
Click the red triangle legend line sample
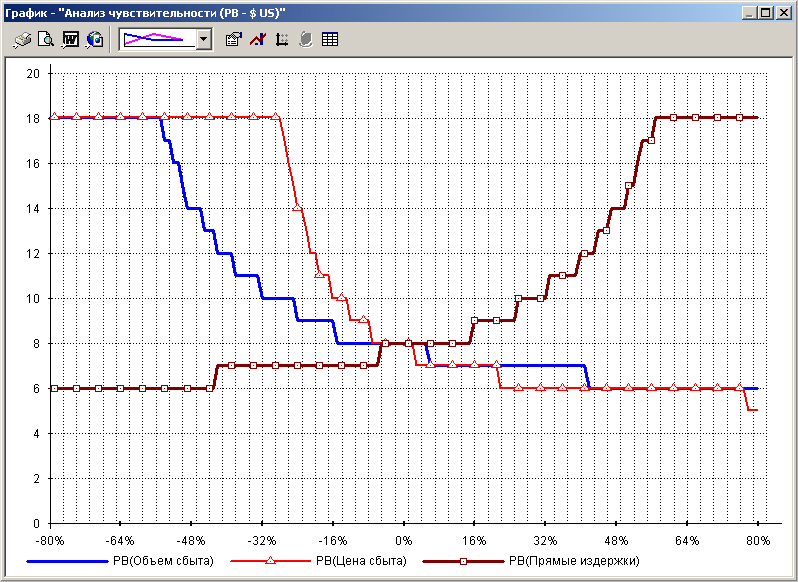click(x=270, y=561)
